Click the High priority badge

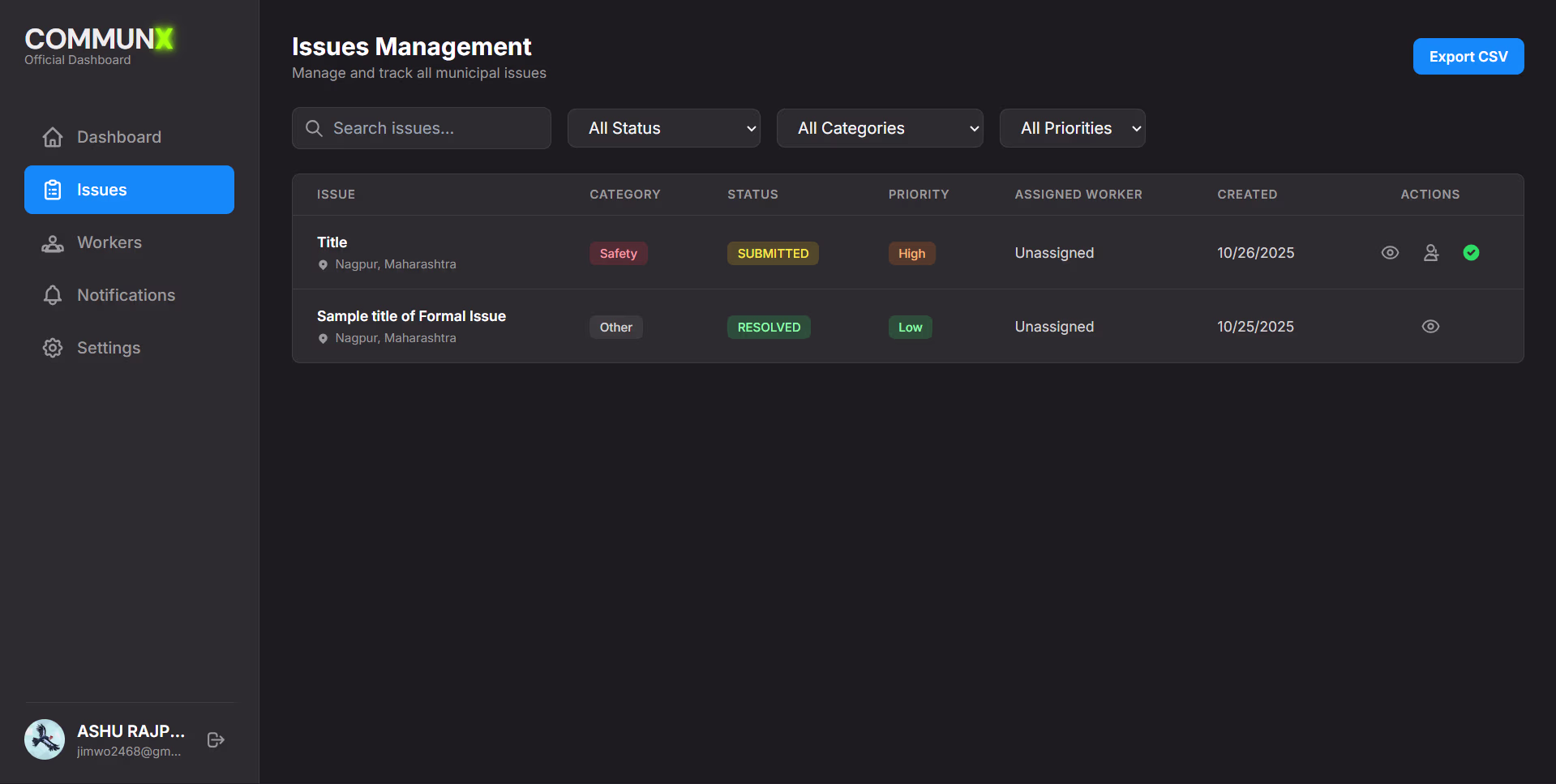click(911, 253)
